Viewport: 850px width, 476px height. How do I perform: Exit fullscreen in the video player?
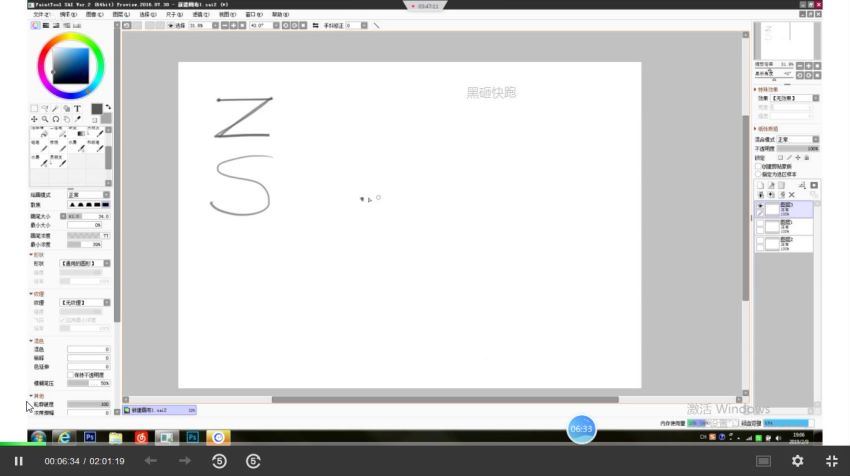click(832, 461)
